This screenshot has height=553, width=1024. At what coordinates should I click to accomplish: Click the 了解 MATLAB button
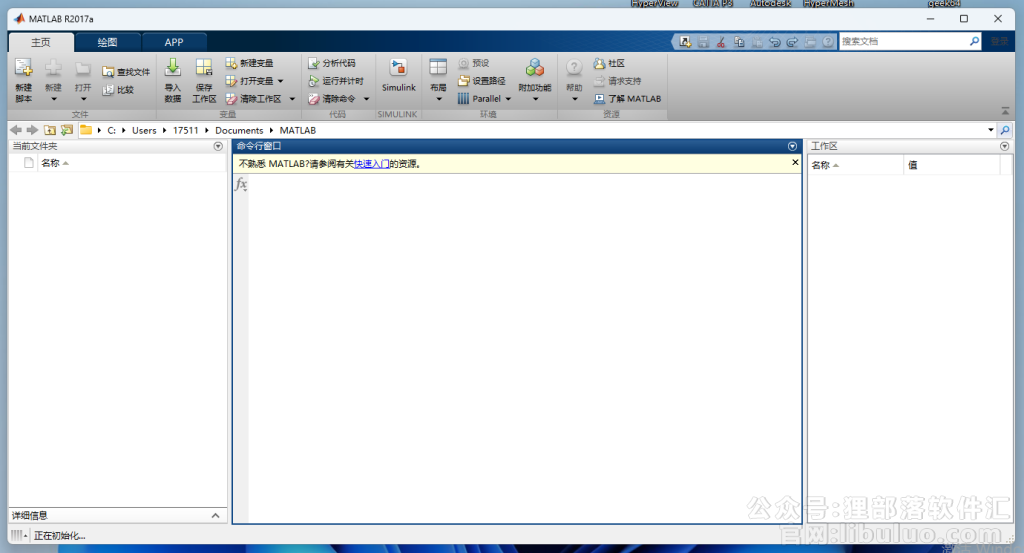628,99
